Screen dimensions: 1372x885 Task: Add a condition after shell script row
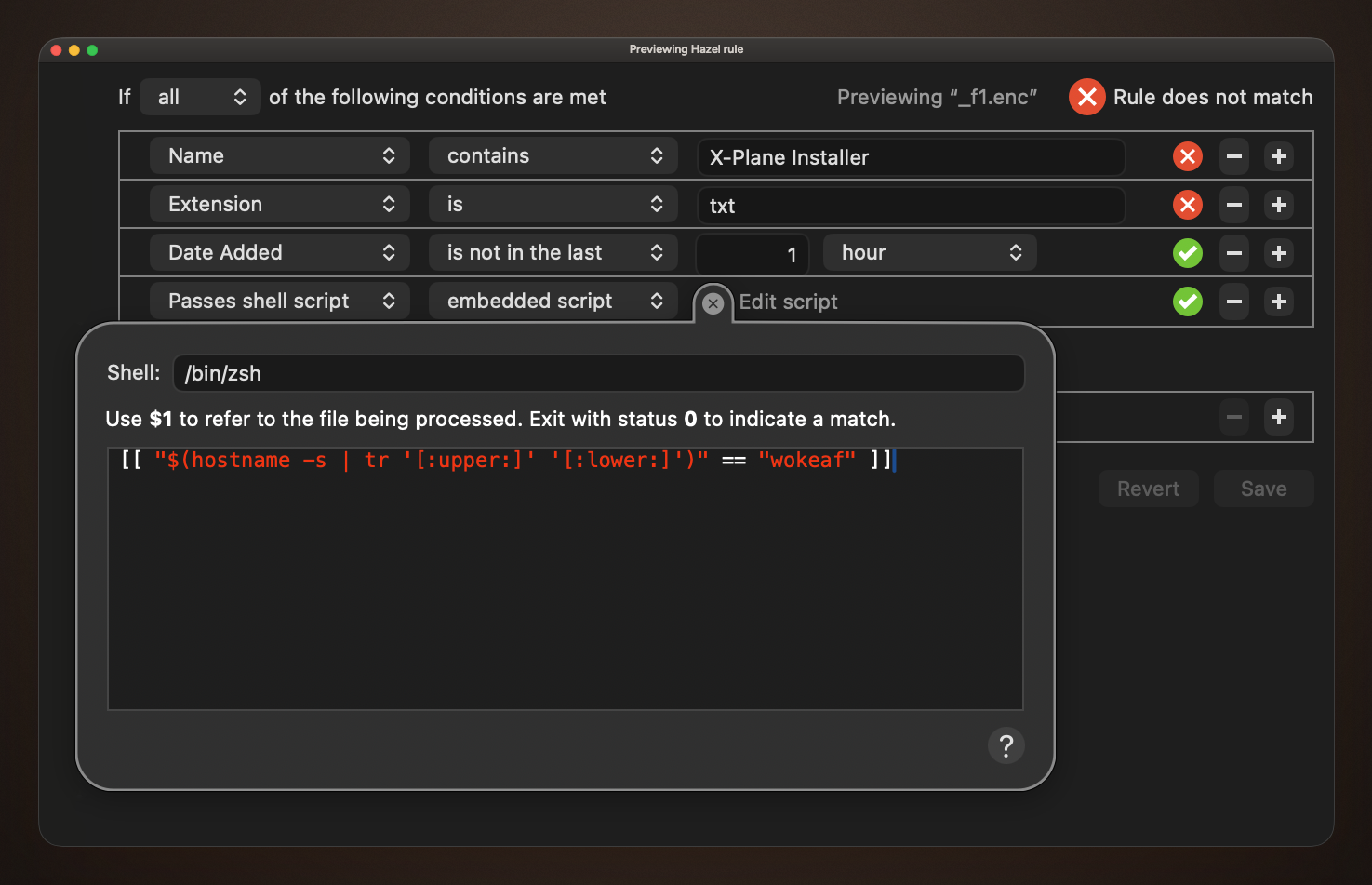[1279, 302]
